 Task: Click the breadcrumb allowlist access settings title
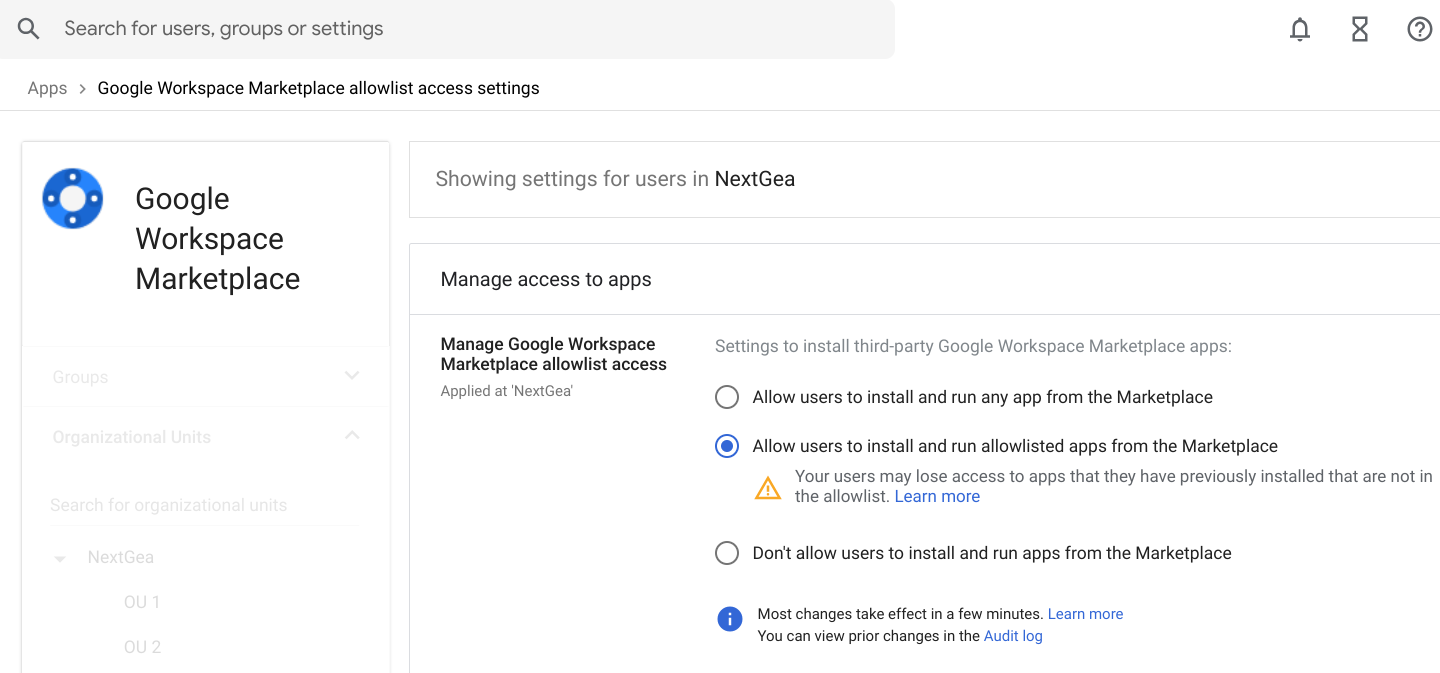318,88
